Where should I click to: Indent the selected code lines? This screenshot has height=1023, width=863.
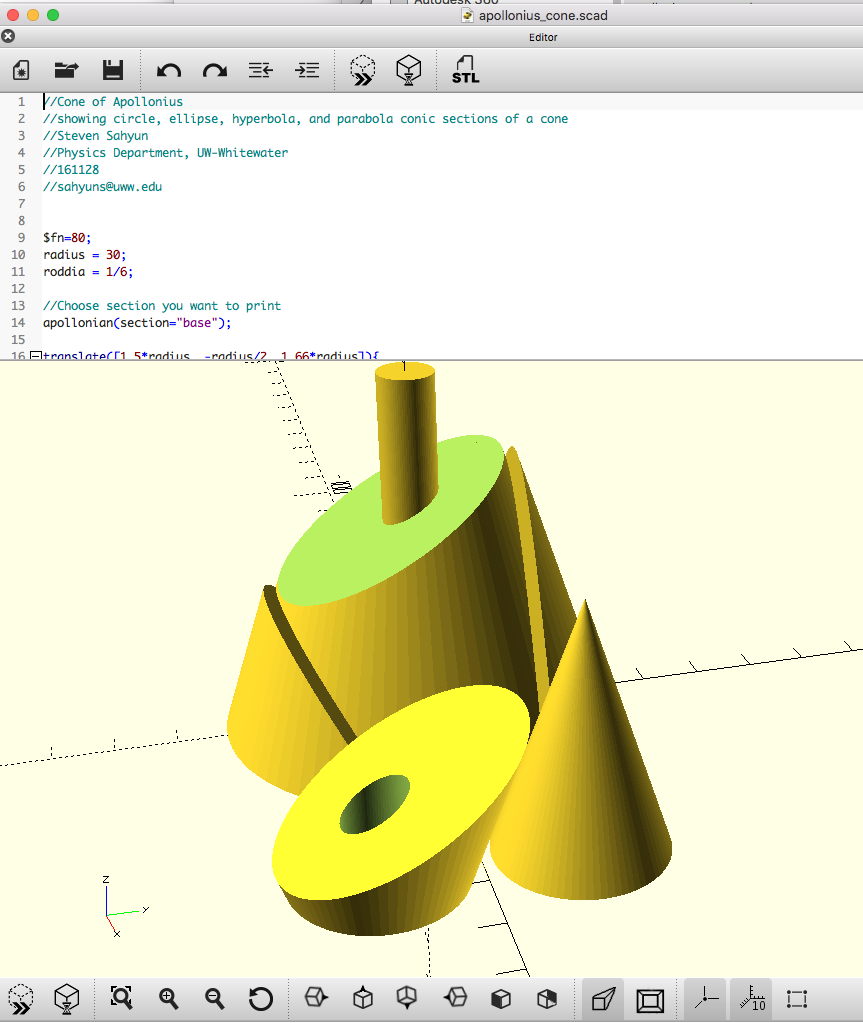(x=307, y=70)
